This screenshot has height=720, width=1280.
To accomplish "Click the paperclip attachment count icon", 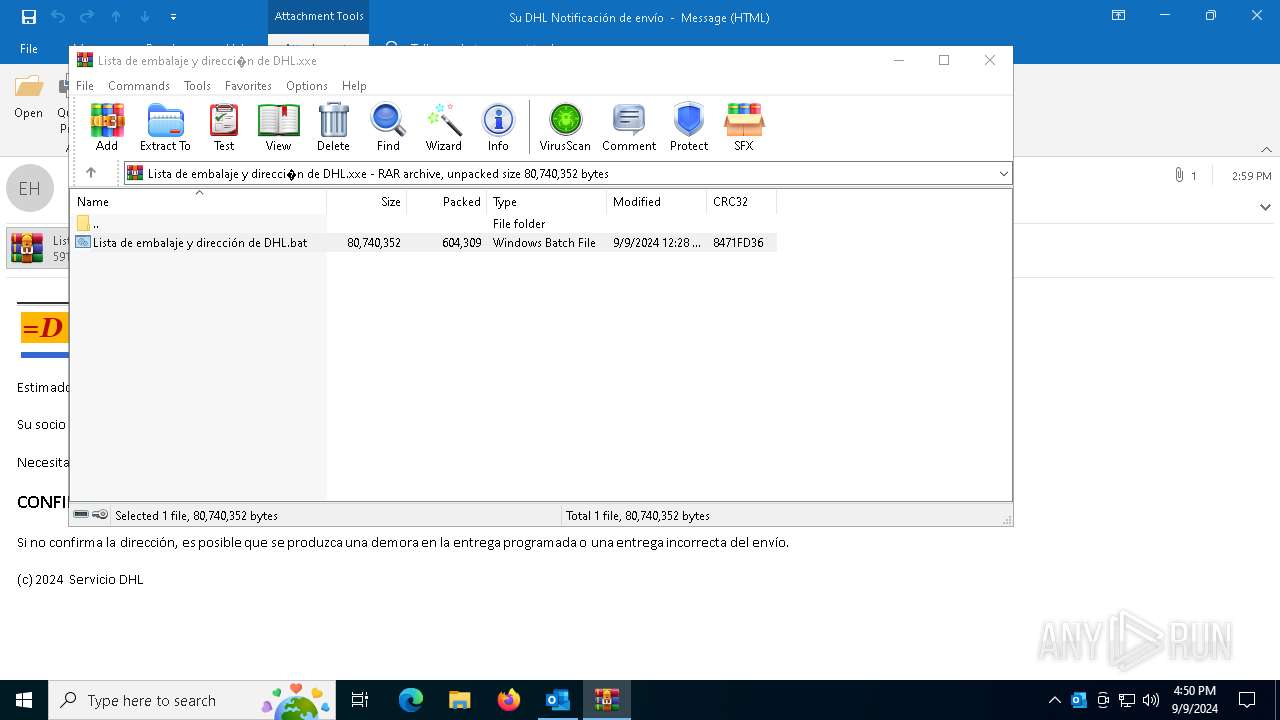I will tap(1179, 175).
